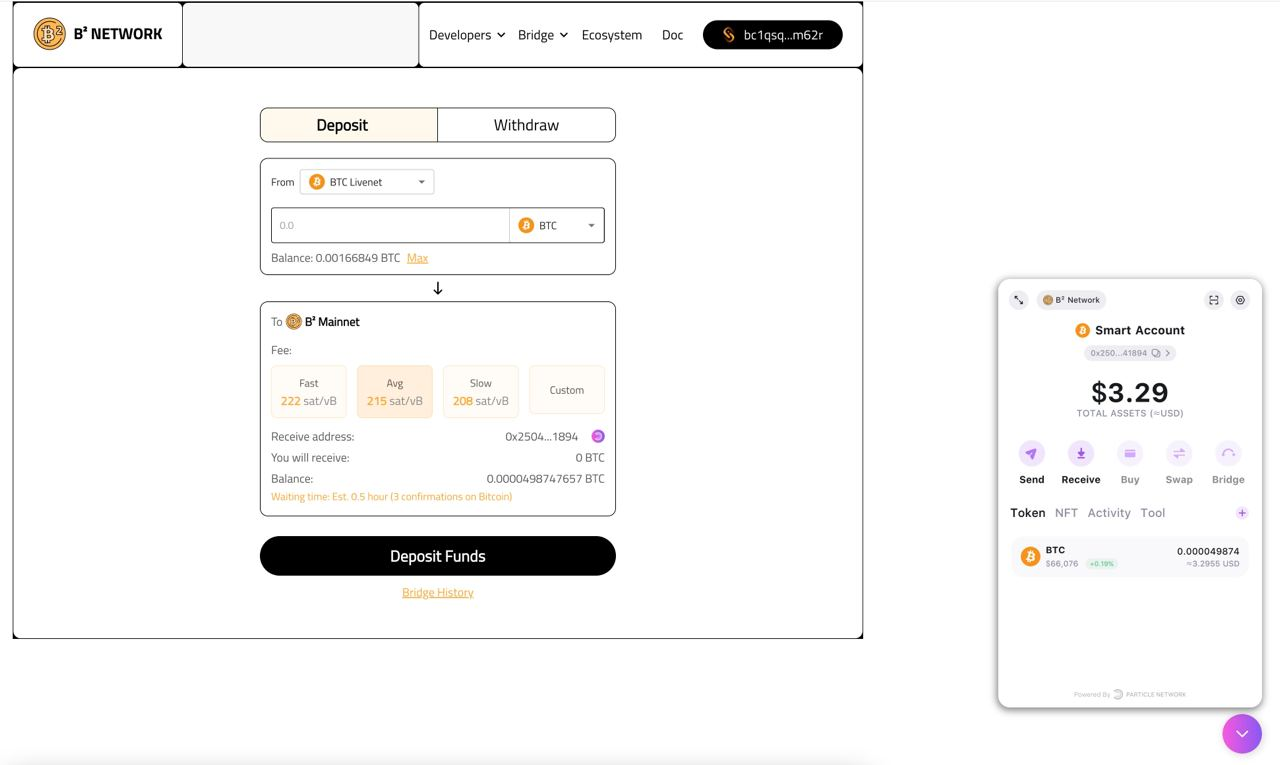The width and height of the screenshot is (1280, 765).
Task: Click the Waiting time estimate text
Action: click(391, 497)
